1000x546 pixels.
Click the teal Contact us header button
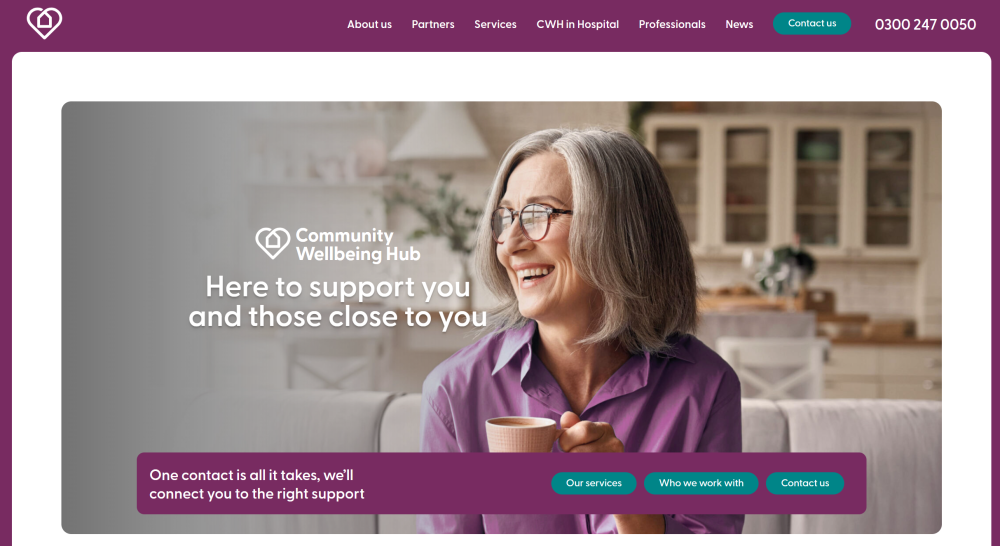pyautogui.click(x=812, y=24)
